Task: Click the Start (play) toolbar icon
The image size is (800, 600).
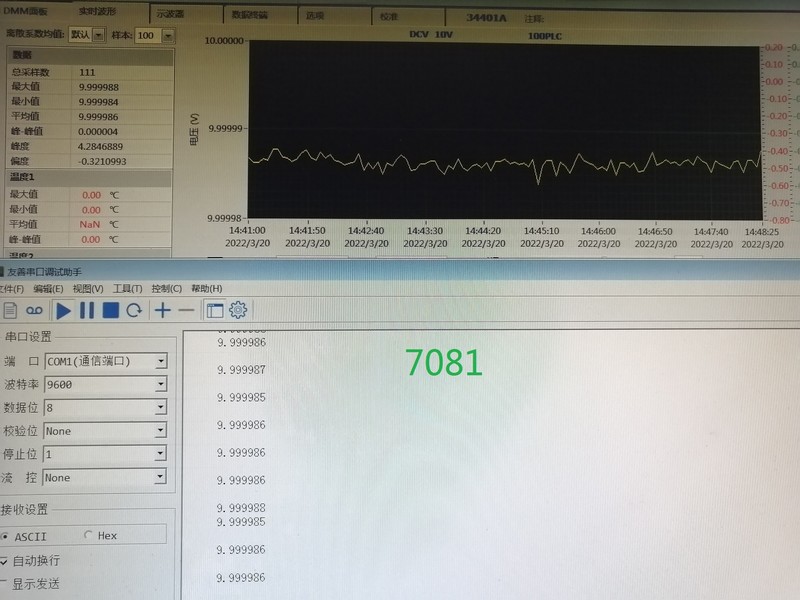Action: 63,310
